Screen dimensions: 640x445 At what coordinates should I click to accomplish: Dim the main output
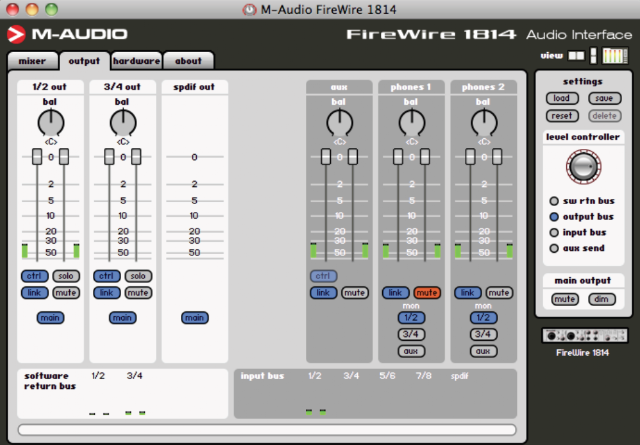pyautogui.click(x=602, y=299)
